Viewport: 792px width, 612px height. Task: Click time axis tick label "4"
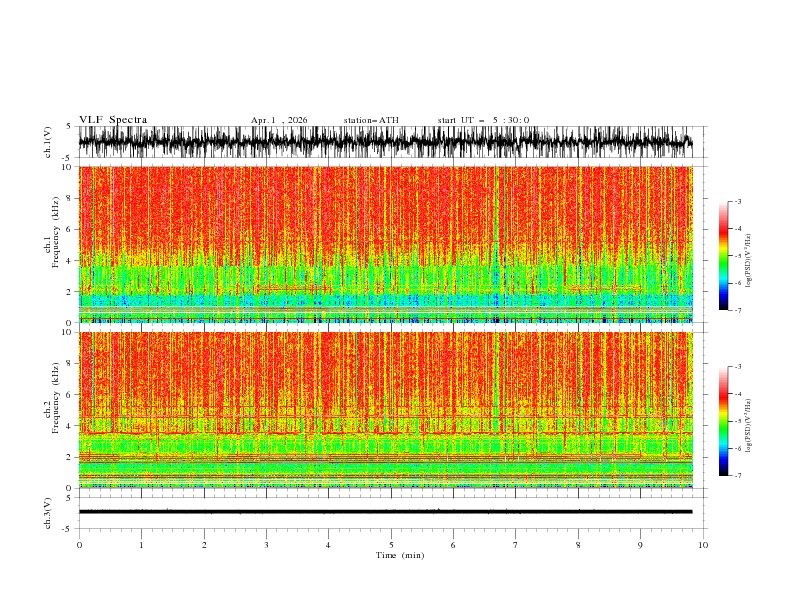pyautogui.click(x=328, y=545)
